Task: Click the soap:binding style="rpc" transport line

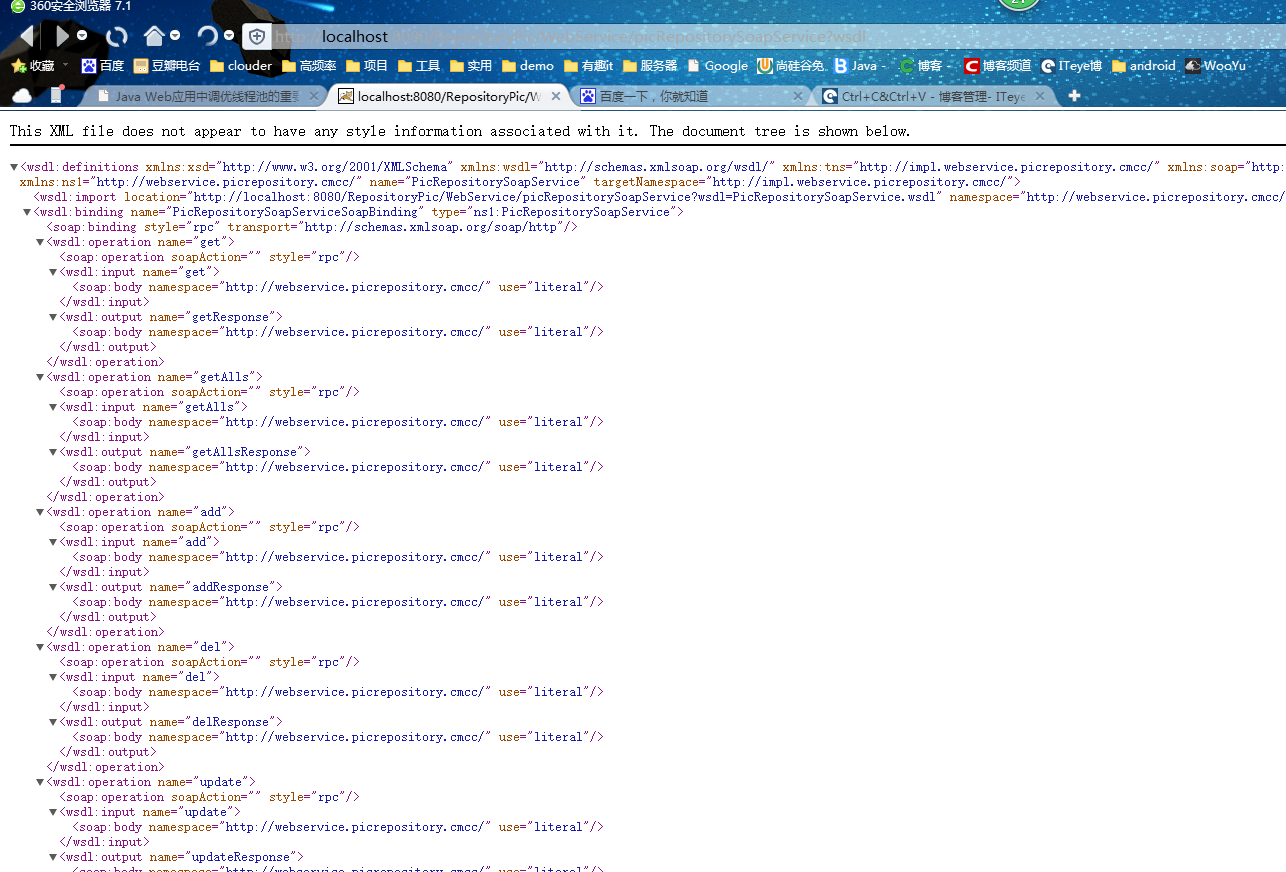Action: tap(312, 227)
